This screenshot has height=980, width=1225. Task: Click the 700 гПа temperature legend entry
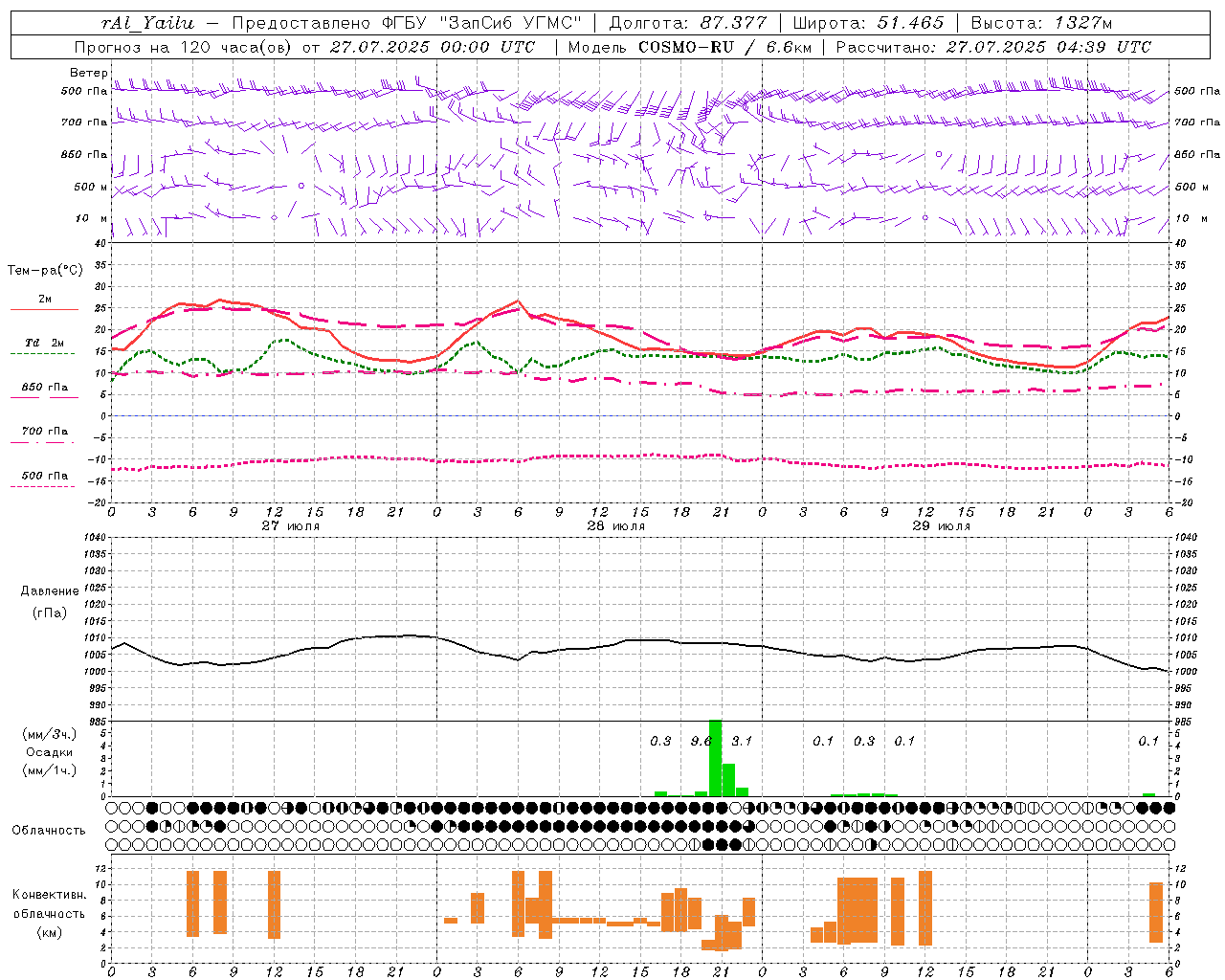45,431
